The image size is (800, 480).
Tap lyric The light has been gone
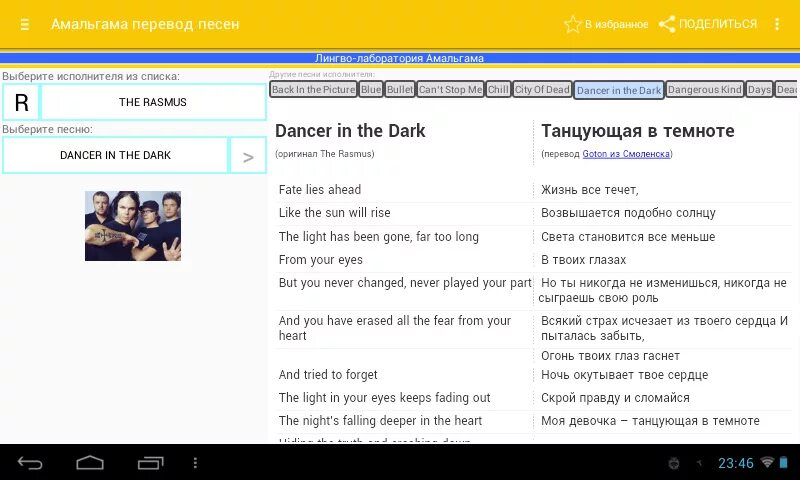(379, 237)
